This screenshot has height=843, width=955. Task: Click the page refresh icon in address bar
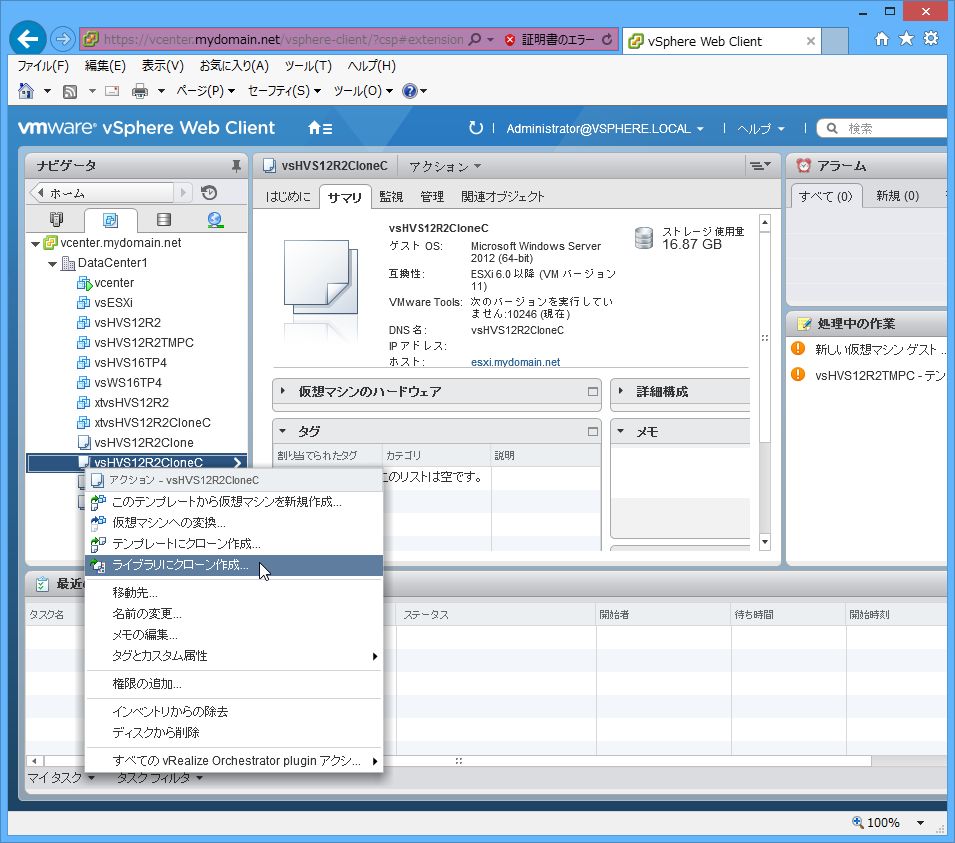(x=607, y=40)
